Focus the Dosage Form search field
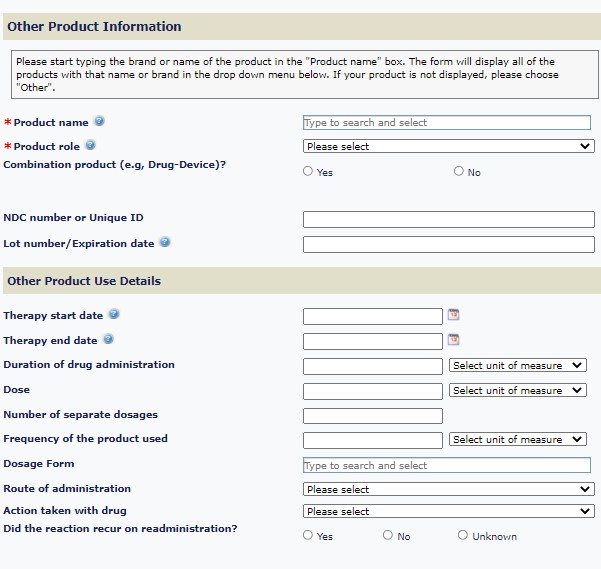601x569 pixels. coord(446,465)
